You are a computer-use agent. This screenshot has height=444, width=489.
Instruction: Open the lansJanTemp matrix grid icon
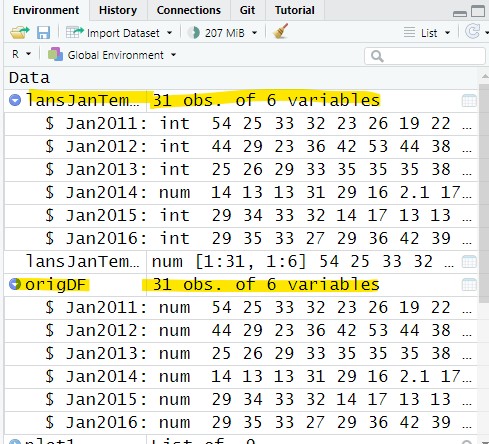469,262
